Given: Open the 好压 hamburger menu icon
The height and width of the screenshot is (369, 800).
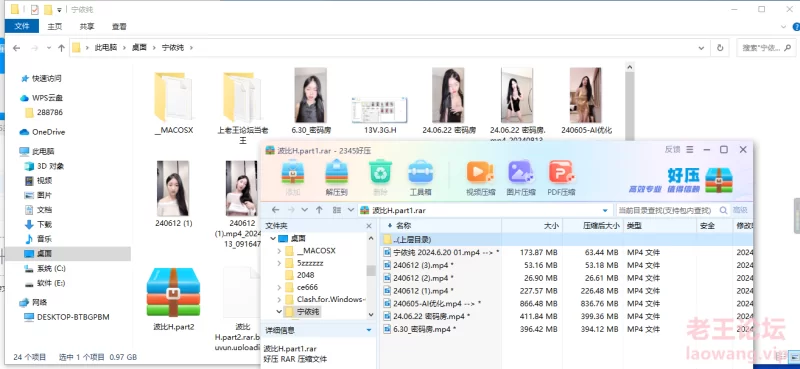Looking at the screenshot, I should coord(689,150).
